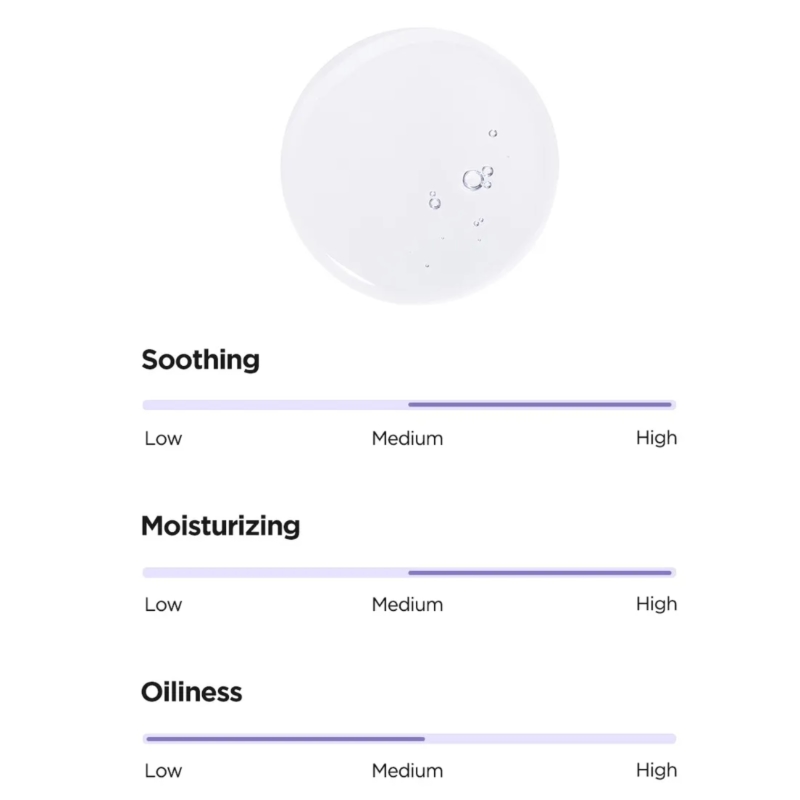Select High under the Soothing scale
Screen dimensions: 800x800
click(657, 438)
